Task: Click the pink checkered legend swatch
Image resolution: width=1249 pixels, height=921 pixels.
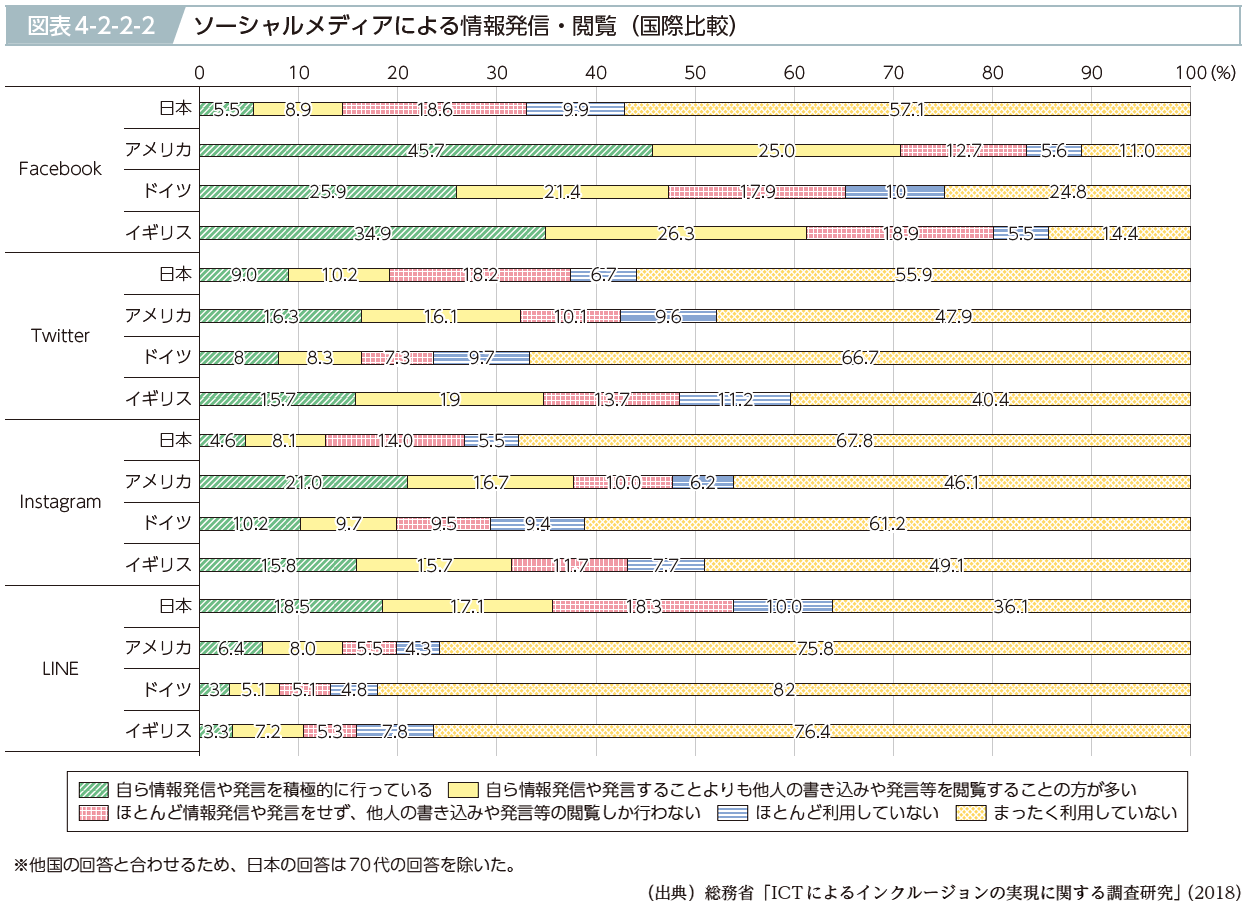Action: point(93,812)
